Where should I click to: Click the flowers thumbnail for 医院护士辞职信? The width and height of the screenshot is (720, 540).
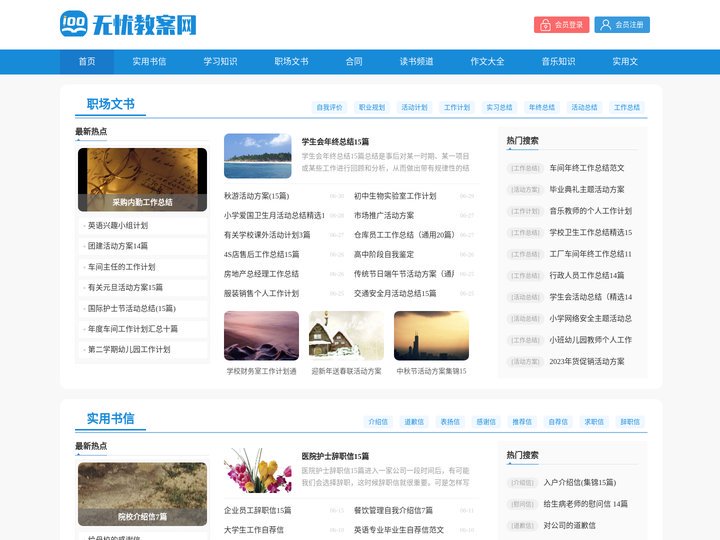(258, 471)
